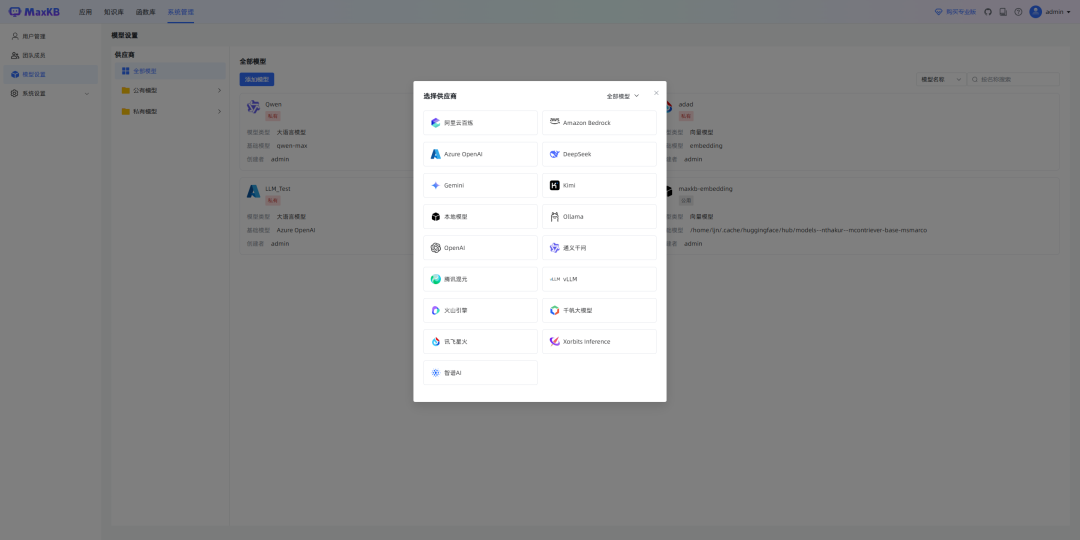The image size is (1080, 540).
Task: Choose the OpenAI provider card in dialog
Action: click(480, 248)
